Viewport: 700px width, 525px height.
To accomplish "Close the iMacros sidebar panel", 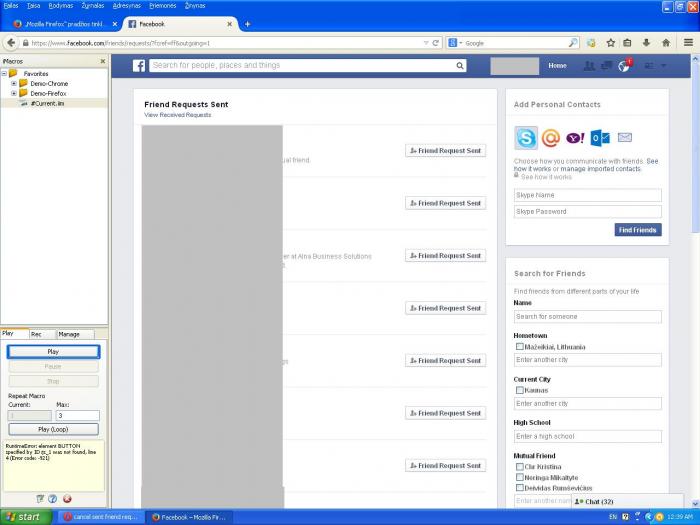I will click(x=103, y=61).
